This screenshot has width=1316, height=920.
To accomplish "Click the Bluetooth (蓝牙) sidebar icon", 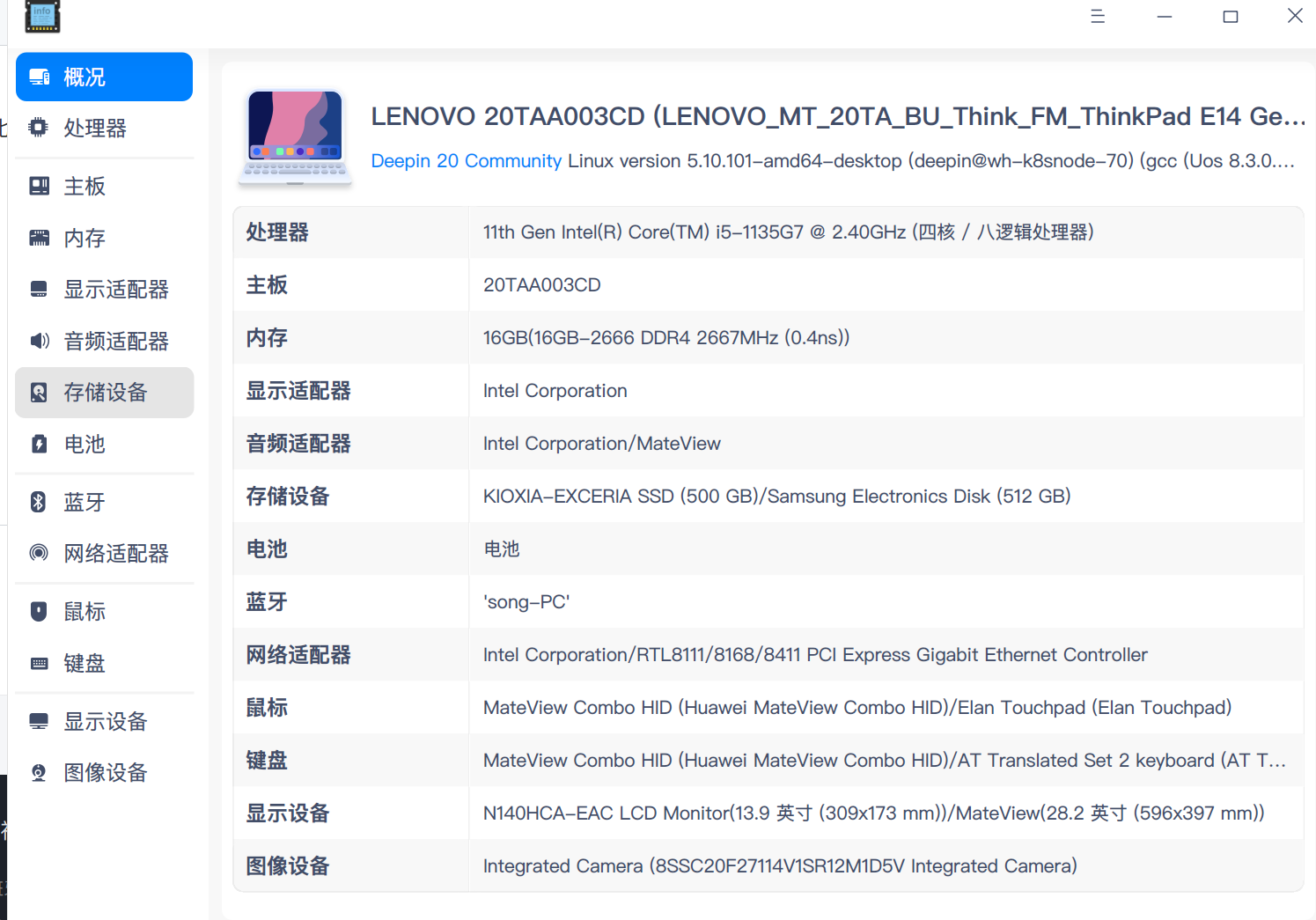I will tap(39, 502).
